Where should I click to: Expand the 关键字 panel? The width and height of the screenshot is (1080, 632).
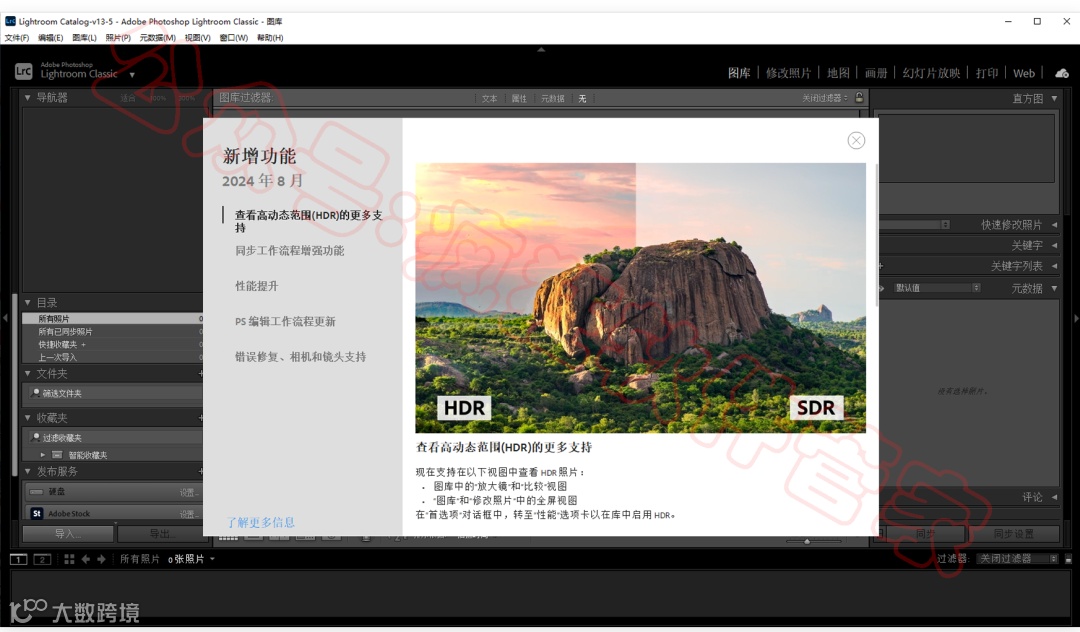click(x=1054, y=245)
